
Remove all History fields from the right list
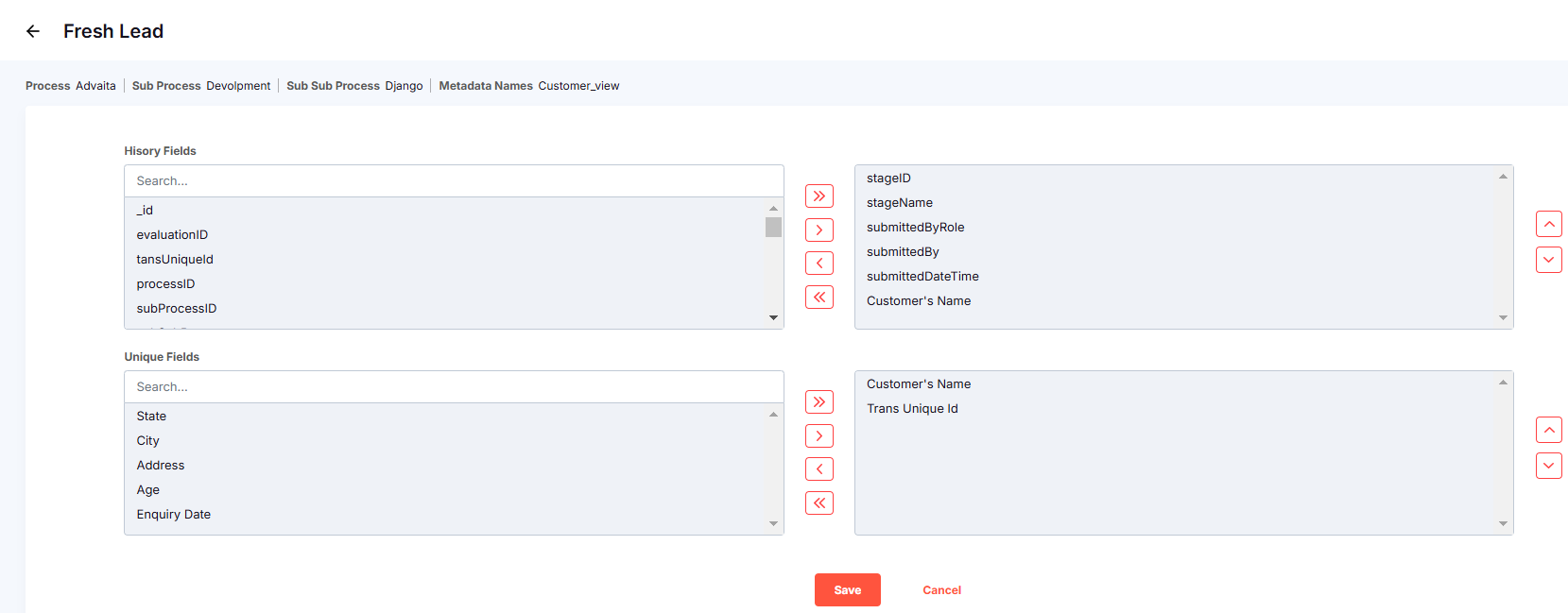[x=818, y=298]
